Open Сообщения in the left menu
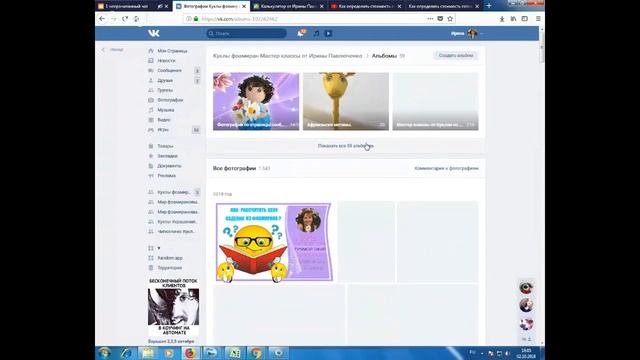 [169, 71]
